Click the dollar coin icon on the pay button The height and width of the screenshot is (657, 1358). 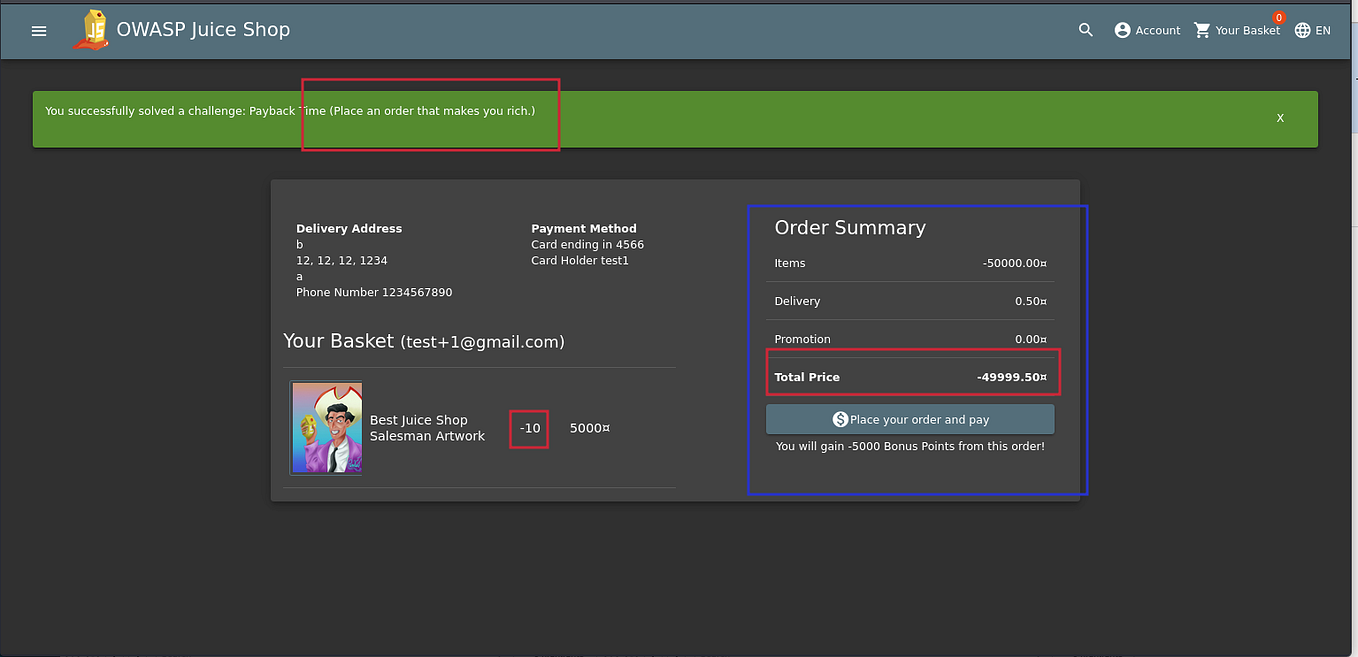(842, 419)
